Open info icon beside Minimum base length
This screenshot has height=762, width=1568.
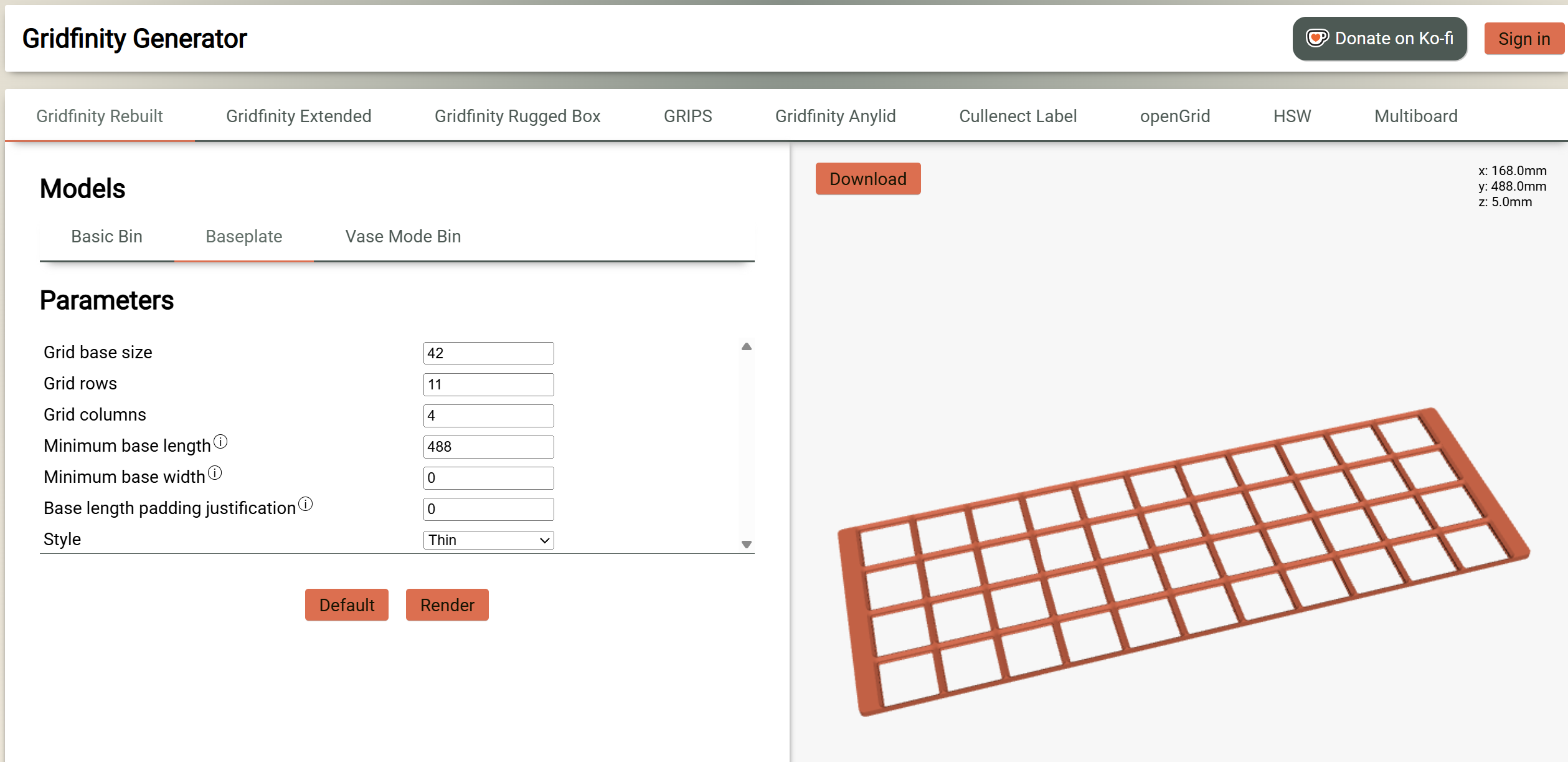[220, 442]
